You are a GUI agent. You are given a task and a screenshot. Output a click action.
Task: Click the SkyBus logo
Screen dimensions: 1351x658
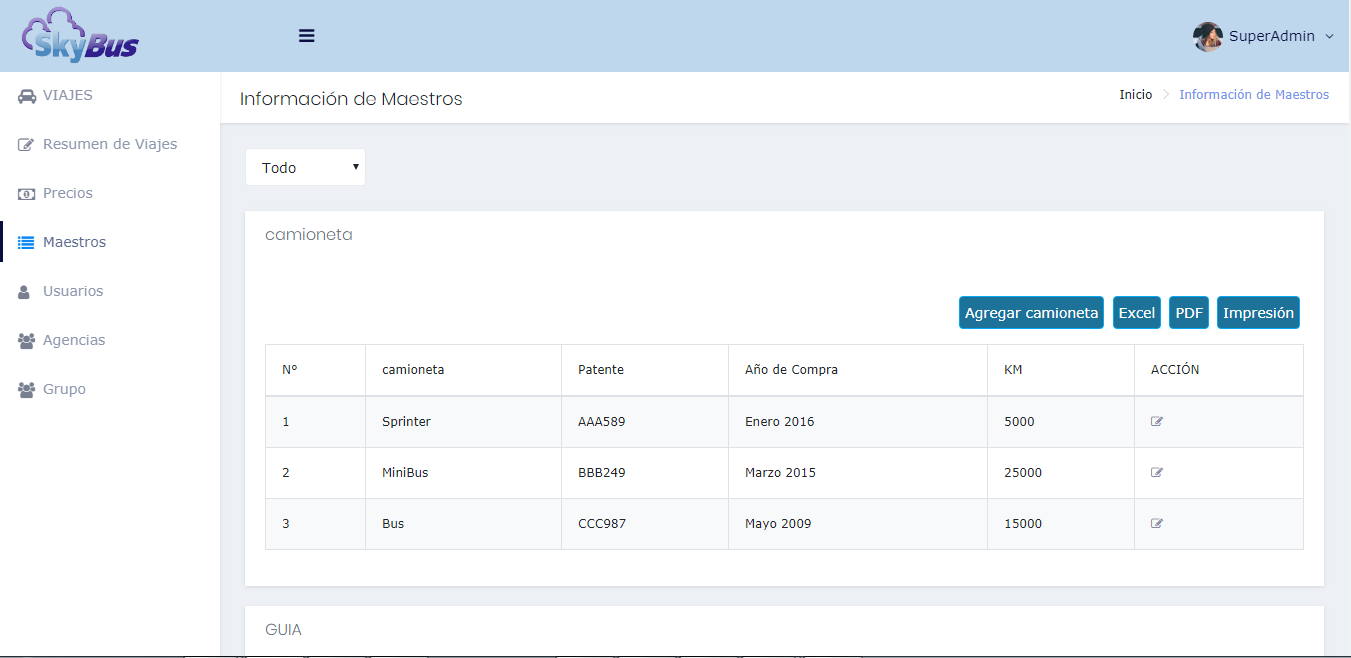pos(80,35)
